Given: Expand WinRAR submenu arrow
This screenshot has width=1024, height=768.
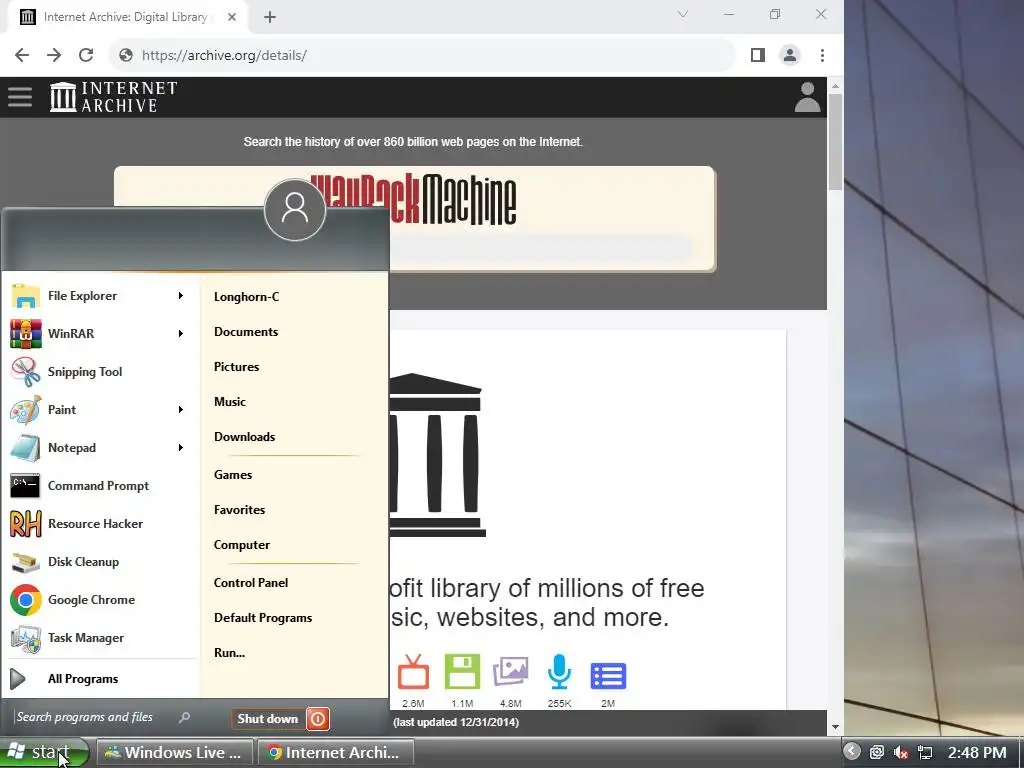Looking at the screenshot, I should point(180,334).
